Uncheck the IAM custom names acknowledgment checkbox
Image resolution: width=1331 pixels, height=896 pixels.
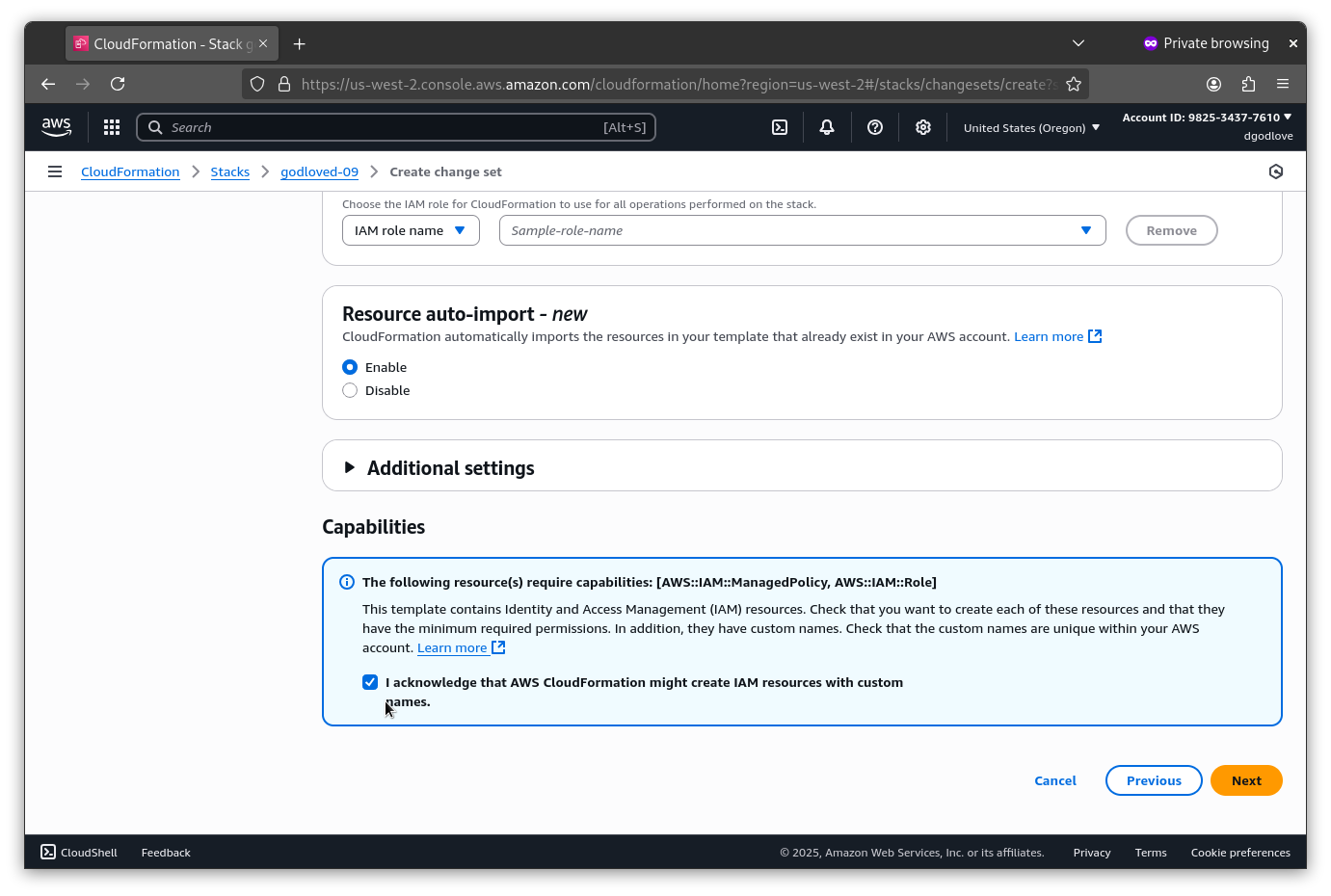(x=370, y=682)
